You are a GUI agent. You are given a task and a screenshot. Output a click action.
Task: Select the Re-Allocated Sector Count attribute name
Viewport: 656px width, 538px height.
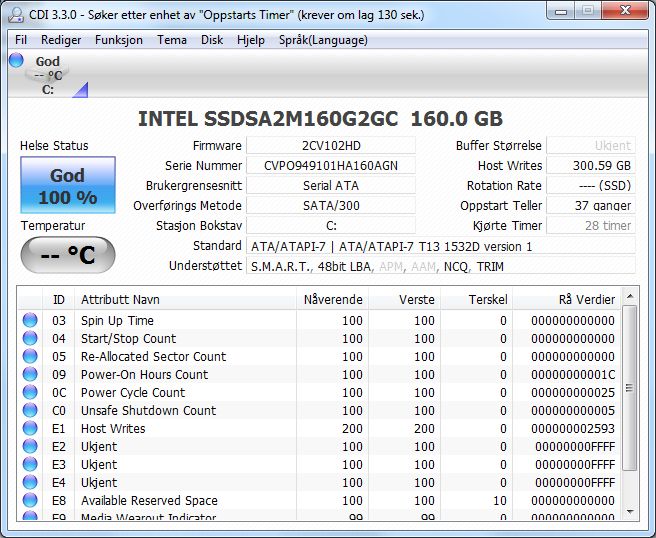pos(154,356)
